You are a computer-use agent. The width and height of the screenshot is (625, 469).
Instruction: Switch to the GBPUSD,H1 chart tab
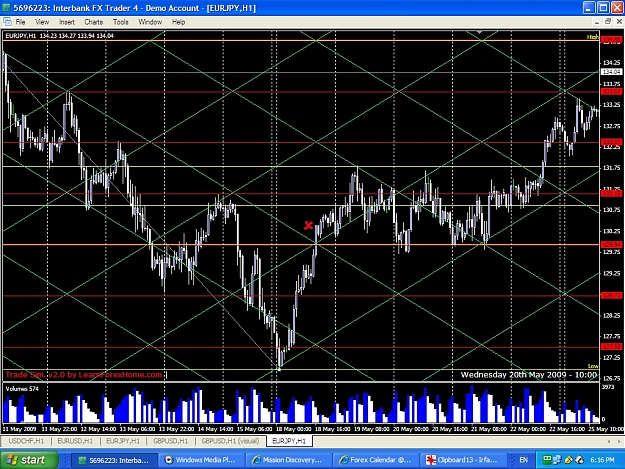pos(171,441)
